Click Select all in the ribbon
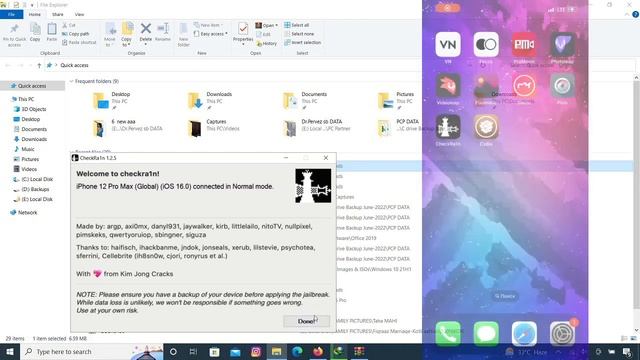The image size is (640, 360). point(297,25)
